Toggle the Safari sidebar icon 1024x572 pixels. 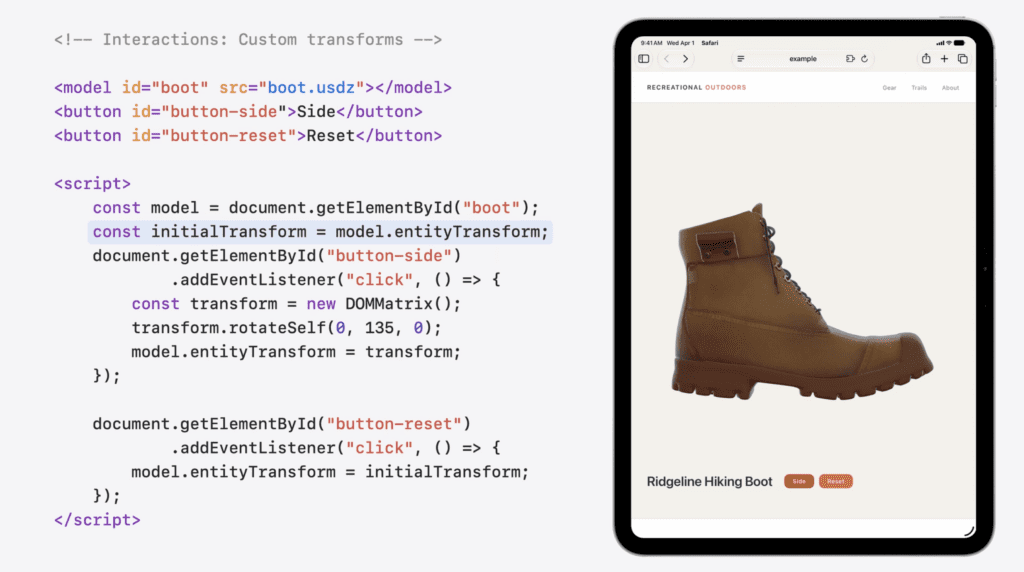(x=644, y=59)
